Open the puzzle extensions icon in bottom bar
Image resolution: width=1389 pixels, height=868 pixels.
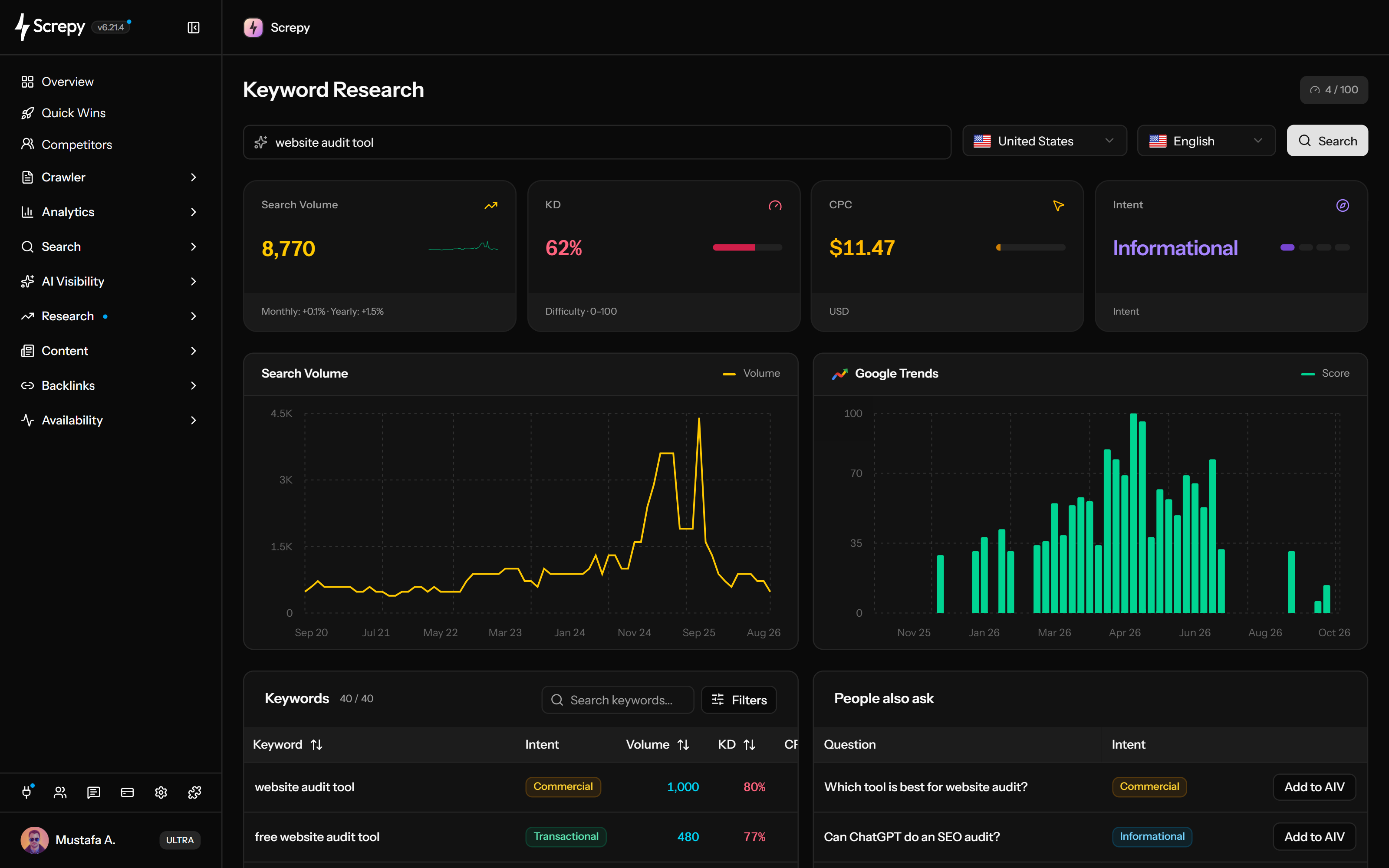pyautogui.click(x=194, y=793)
